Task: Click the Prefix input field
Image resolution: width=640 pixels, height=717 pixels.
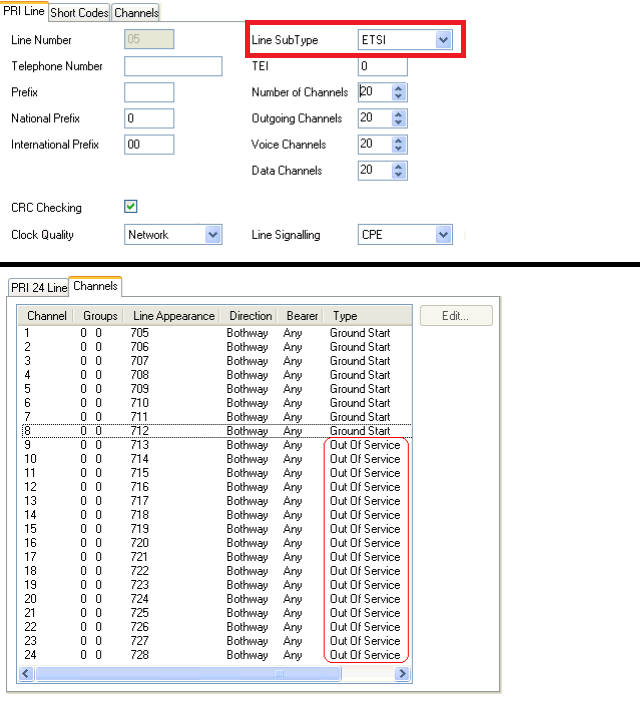Action: tap(149, 92)
